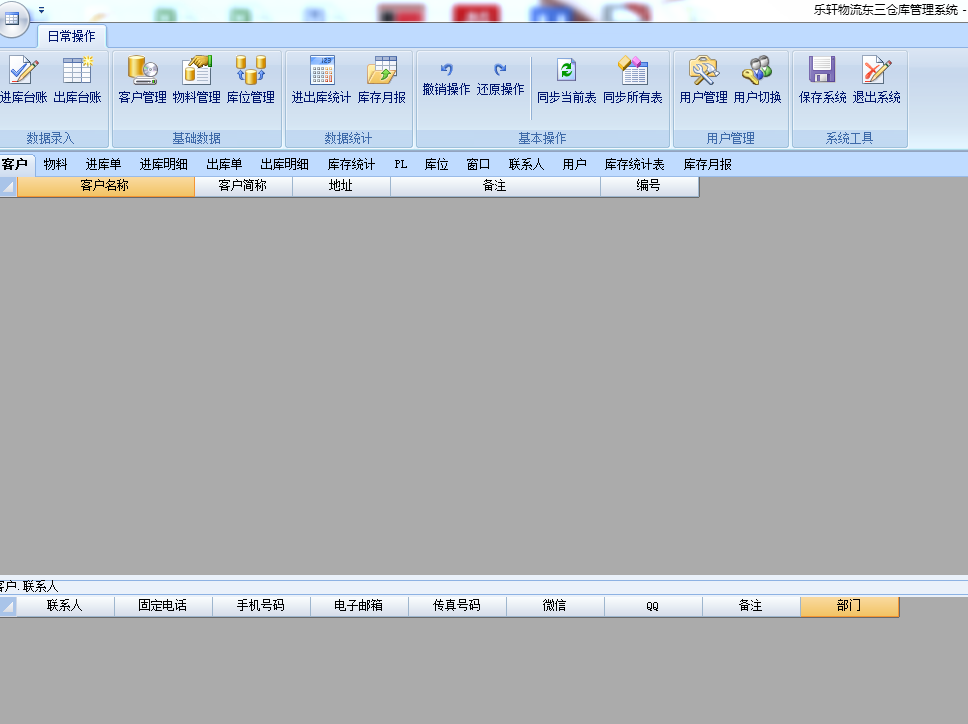Switch to the 库存统计 sheet tab
968x724 pixels.
351,164
